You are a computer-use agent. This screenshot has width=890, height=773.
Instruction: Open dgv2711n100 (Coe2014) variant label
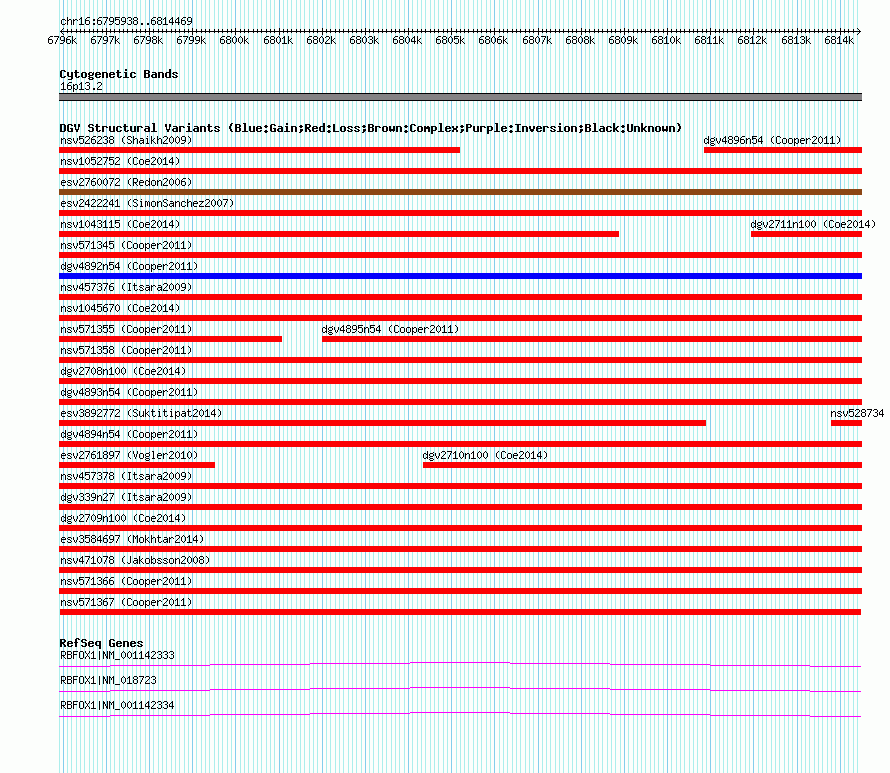tap(813, 224)
